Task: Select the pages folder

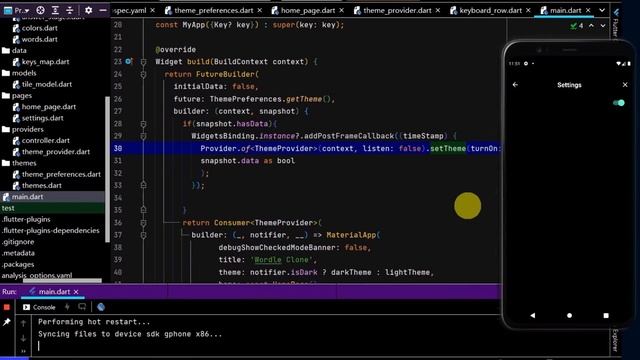Action: 17,96
